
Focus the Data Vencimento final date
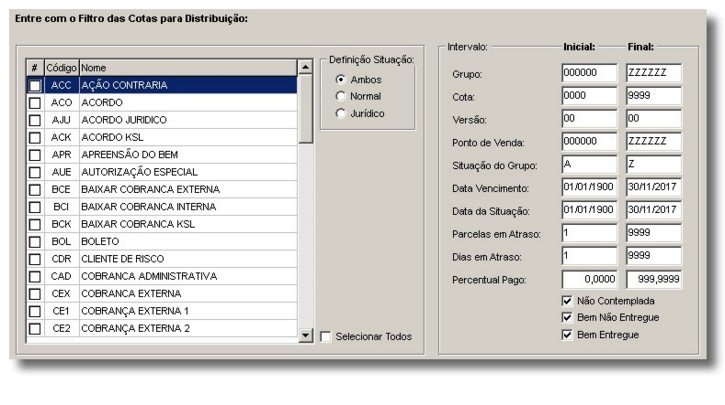click(654, 187)
